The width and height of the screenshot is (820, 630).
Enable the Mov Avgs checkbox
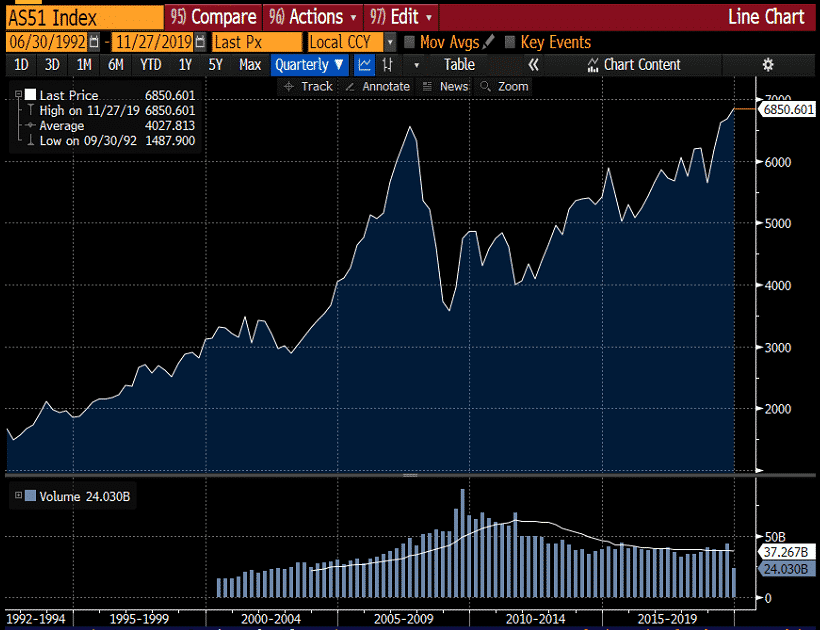(x=408, y=42)
